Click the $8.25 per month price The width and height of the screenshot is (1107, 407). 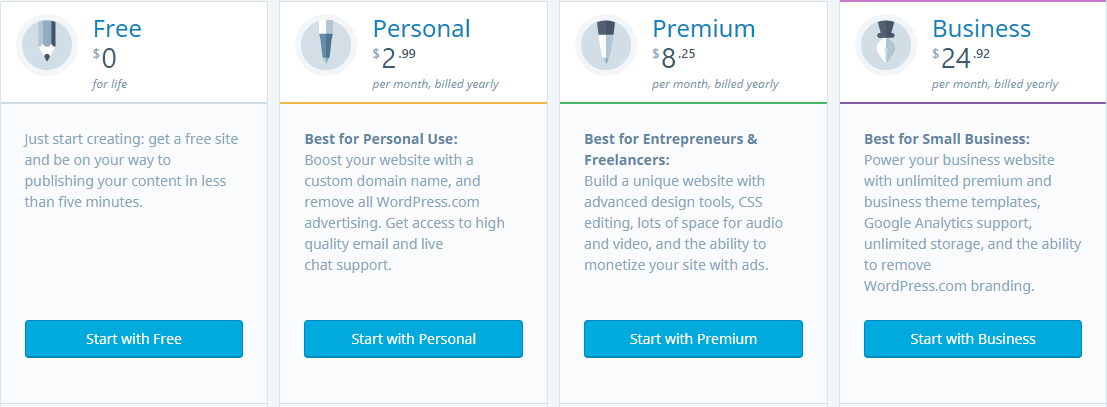click(715, 69)
